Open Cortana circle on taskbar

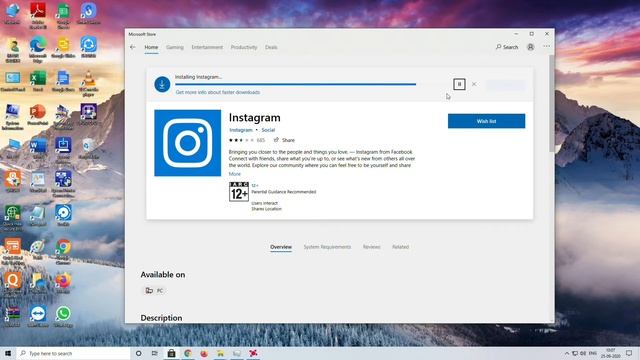tap(138, 353)
